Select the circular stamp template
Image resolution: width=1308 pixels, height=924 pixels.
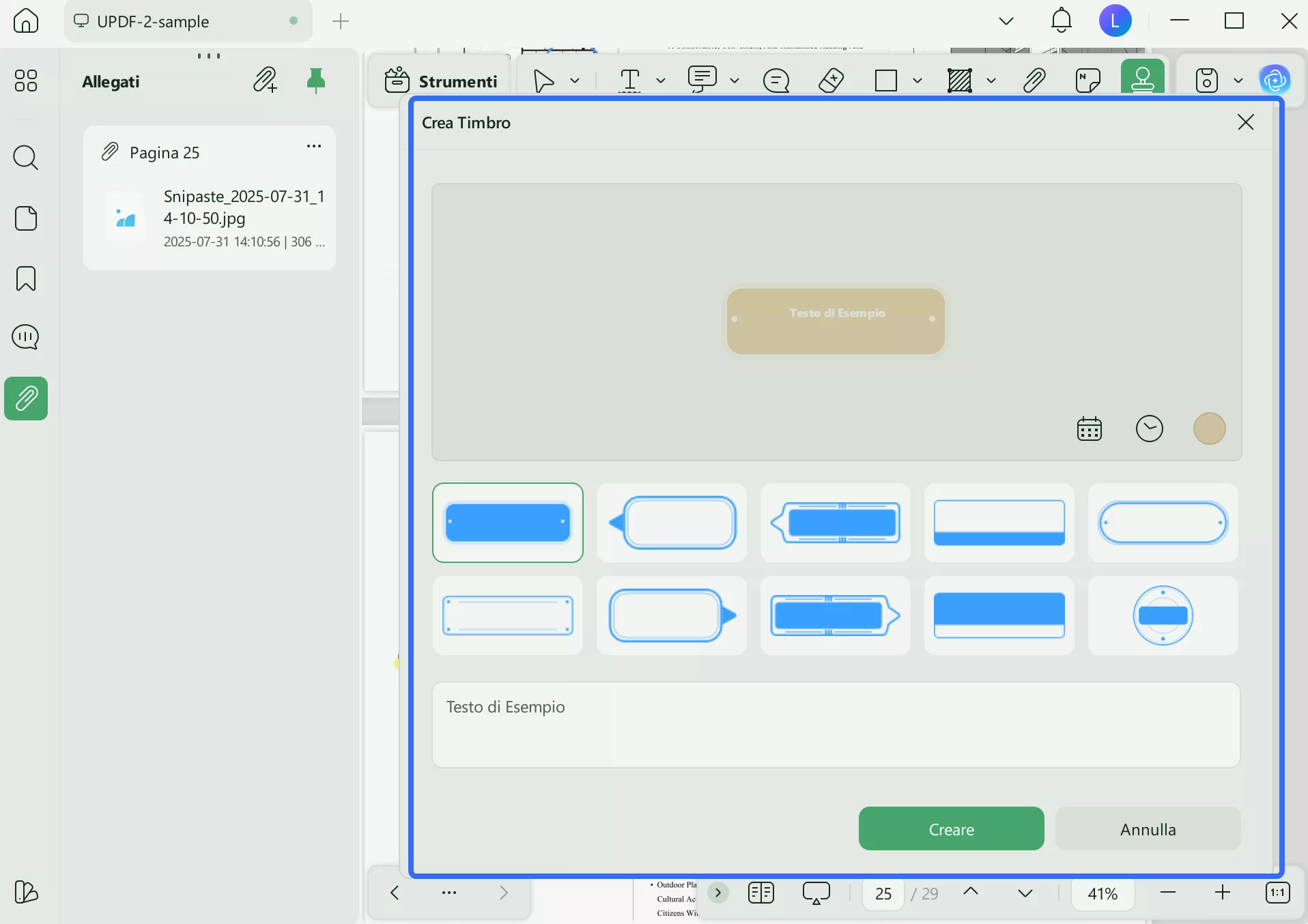pyautogui.click(x=1163, y=616)
